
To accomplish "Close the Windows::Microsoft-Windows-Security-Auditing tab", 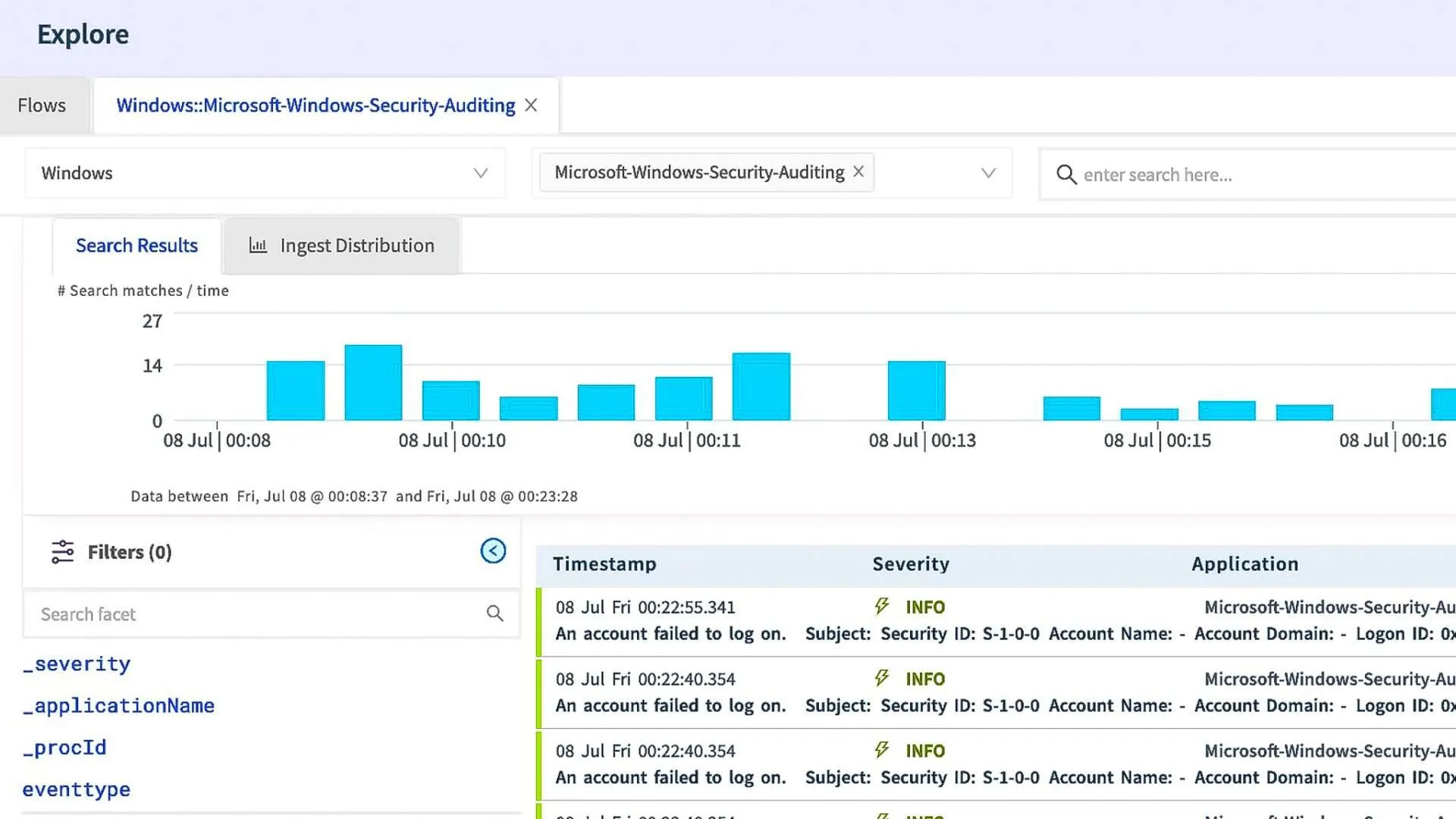I will coord(531,105).
